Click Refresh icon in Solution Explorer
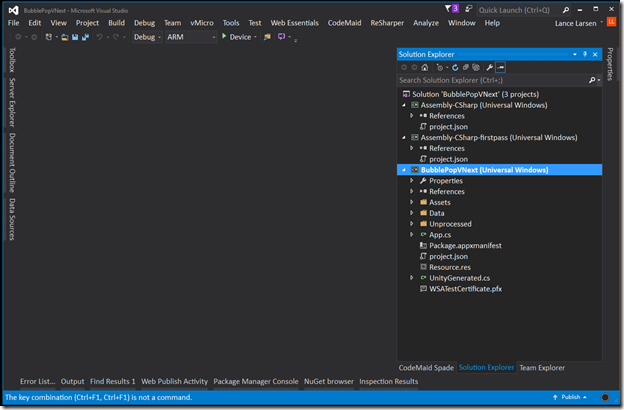624x410 pixels. point(455,67)
